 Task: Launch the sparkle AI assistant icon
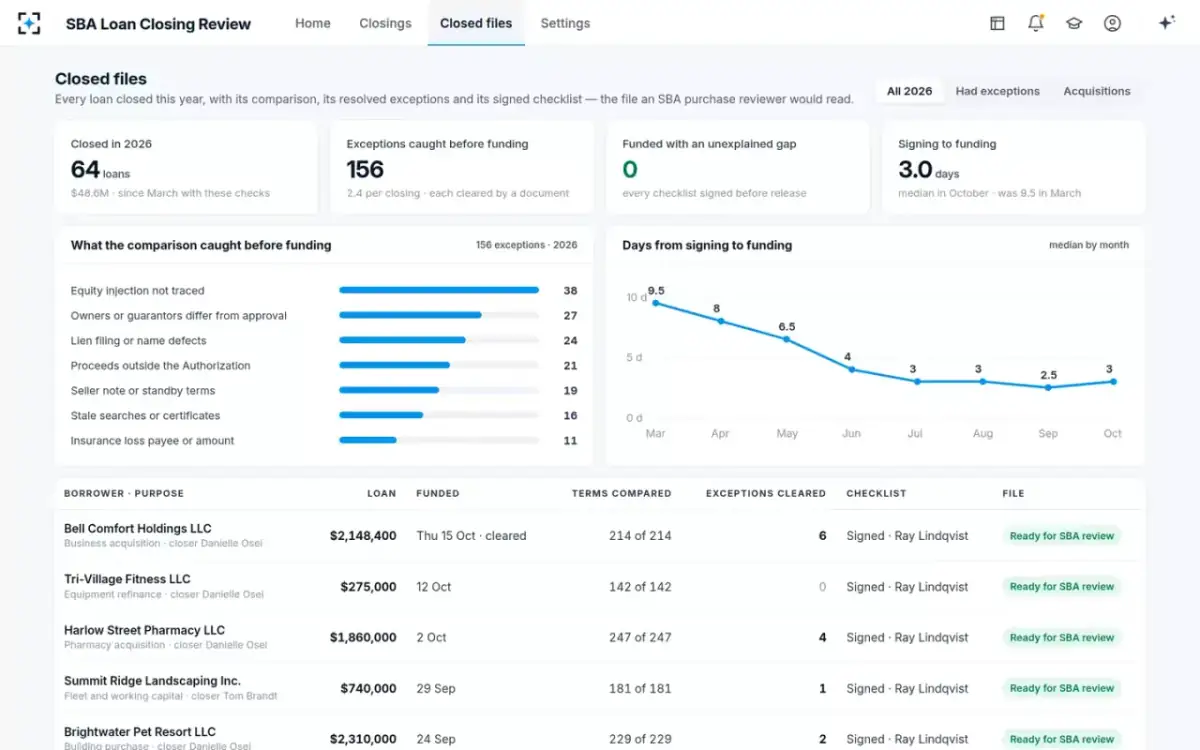[1166, 23]
